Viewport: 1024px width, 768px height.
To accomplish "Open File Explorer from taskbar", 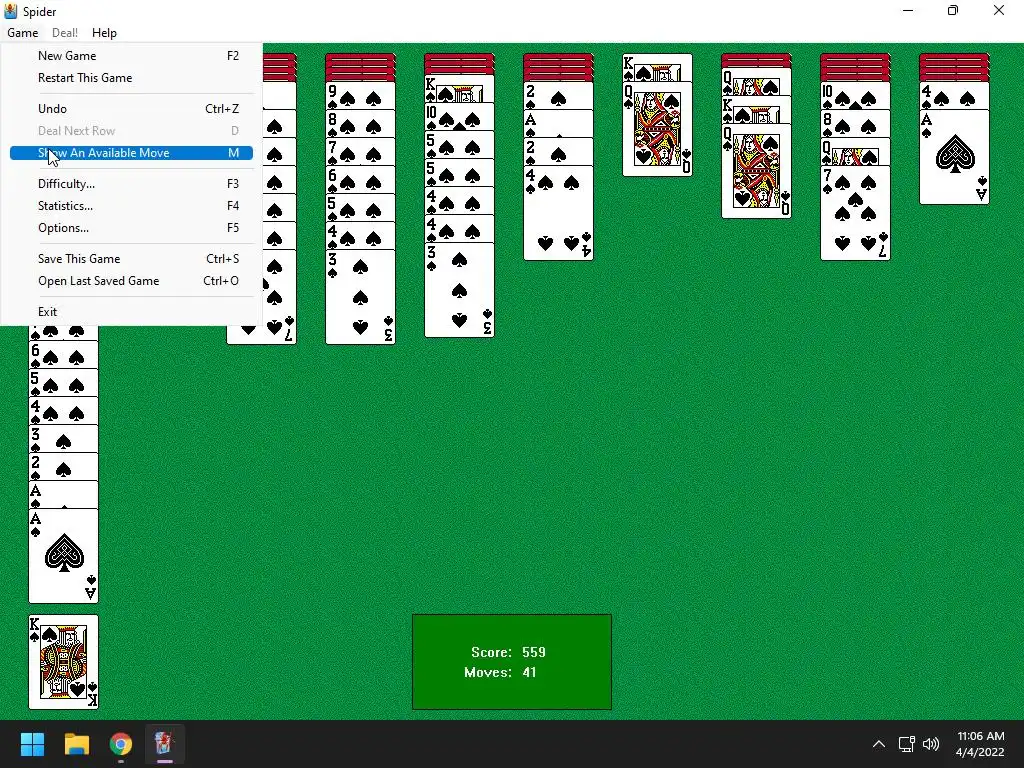I will [x=76, y=744].
